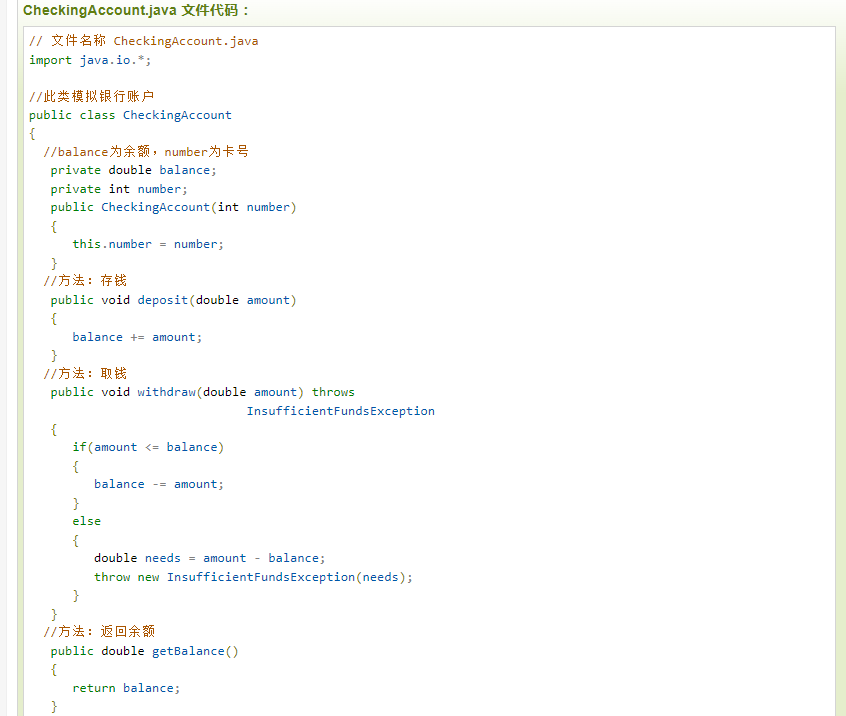The height and width of the screenshot is (716, 846).
Task: Click the "private double balance;" field line
Action: point(134,170)
